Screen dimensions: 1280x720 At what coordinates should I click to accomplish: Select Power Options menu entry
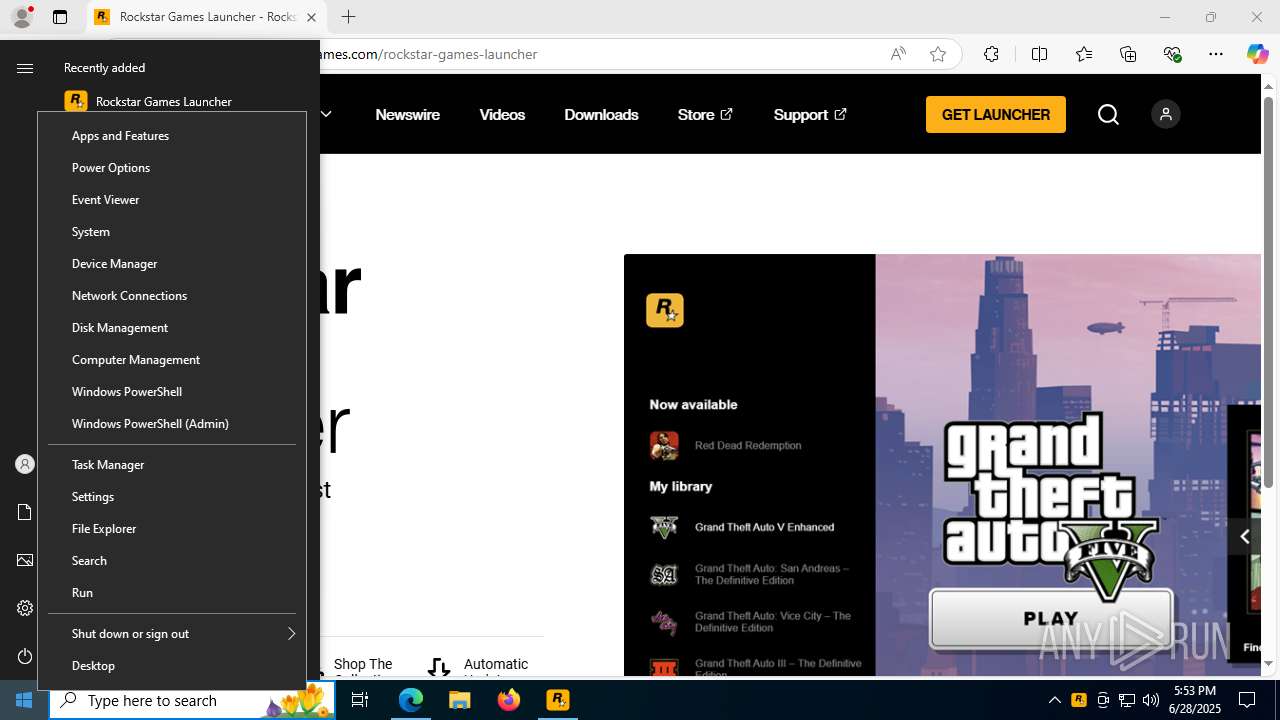click(x=172, y=167)
